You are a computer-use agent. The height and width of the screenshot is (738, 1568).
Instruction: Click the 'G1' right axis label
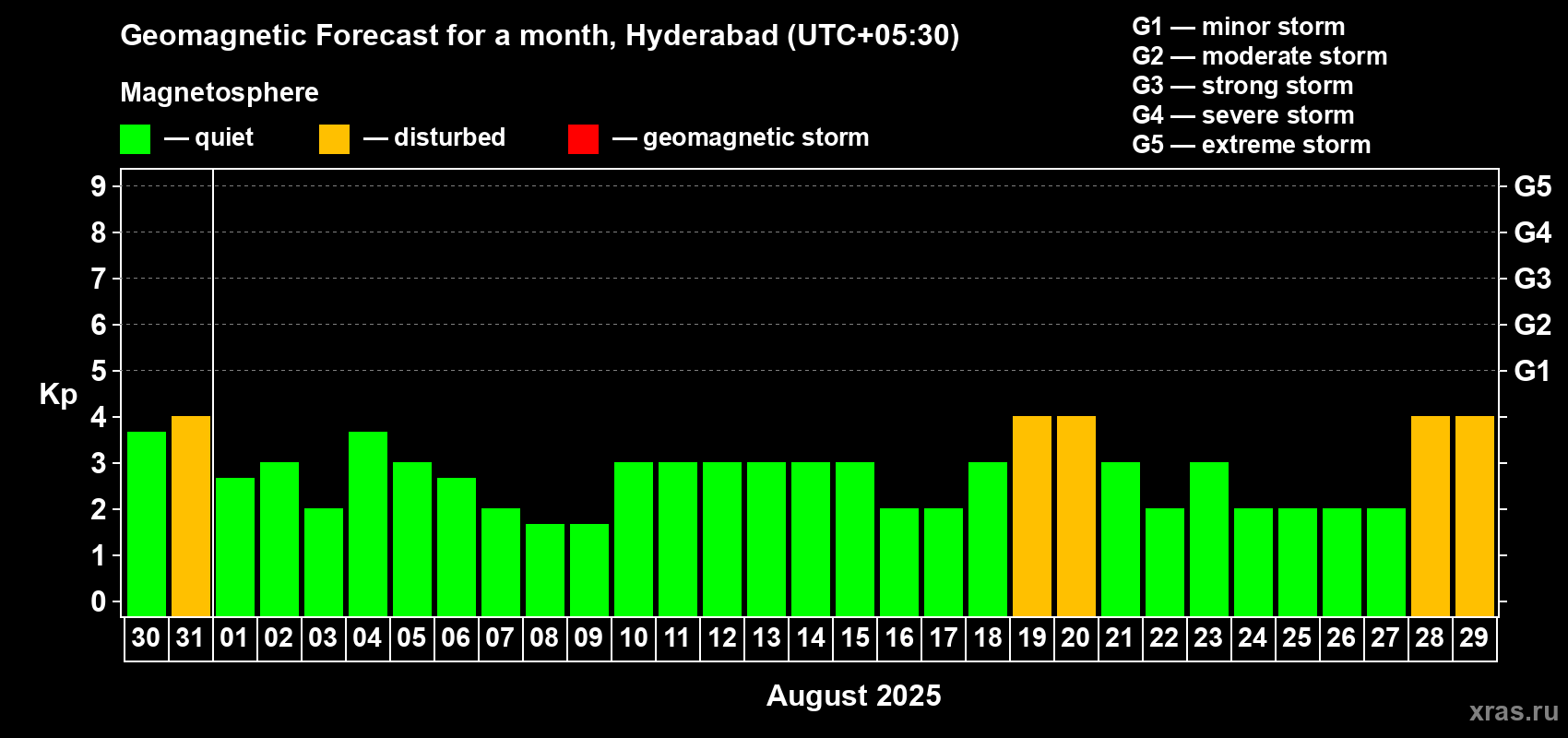click(x=1533, y=371)
